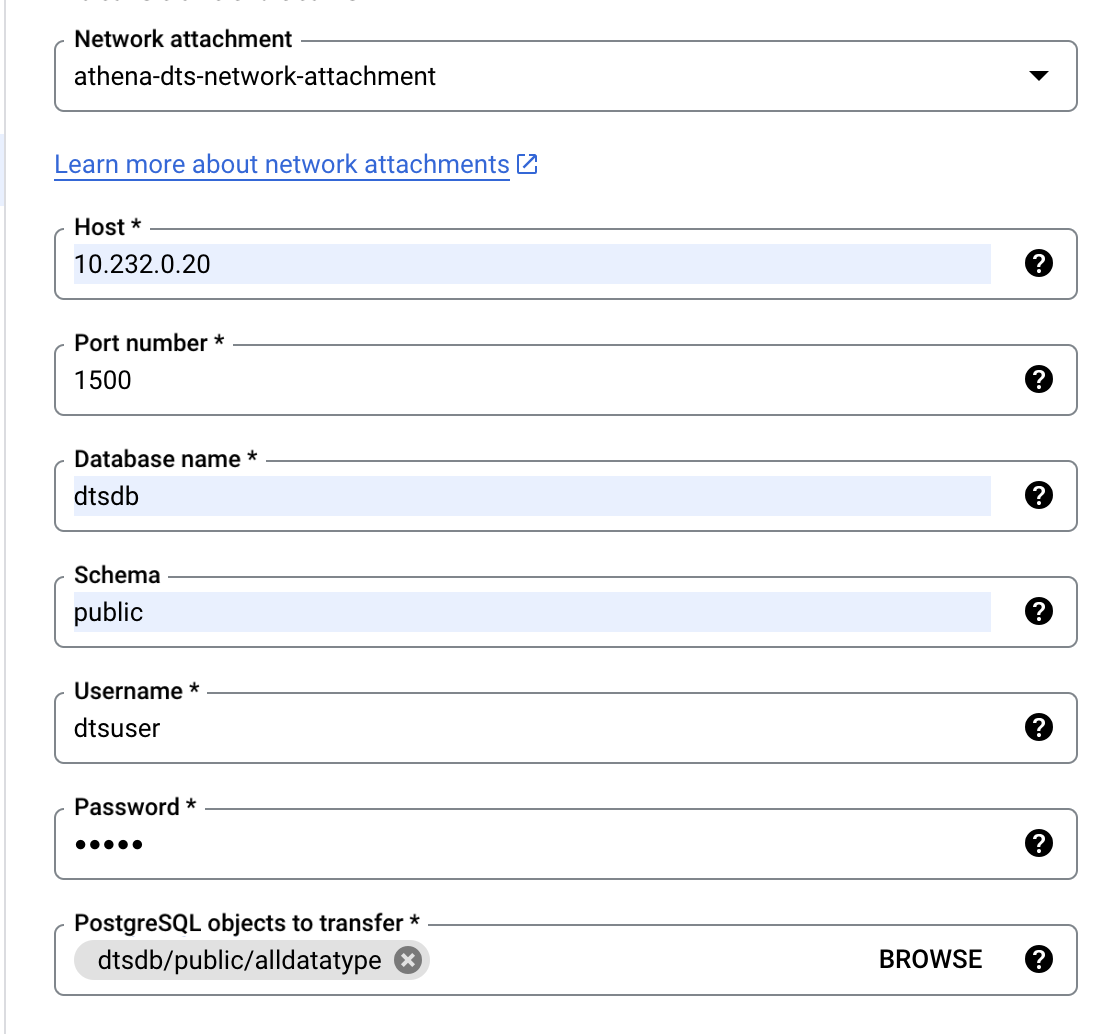Open help for the Schema field
1106x1034 pixels.
click(x=1039, y=611)
